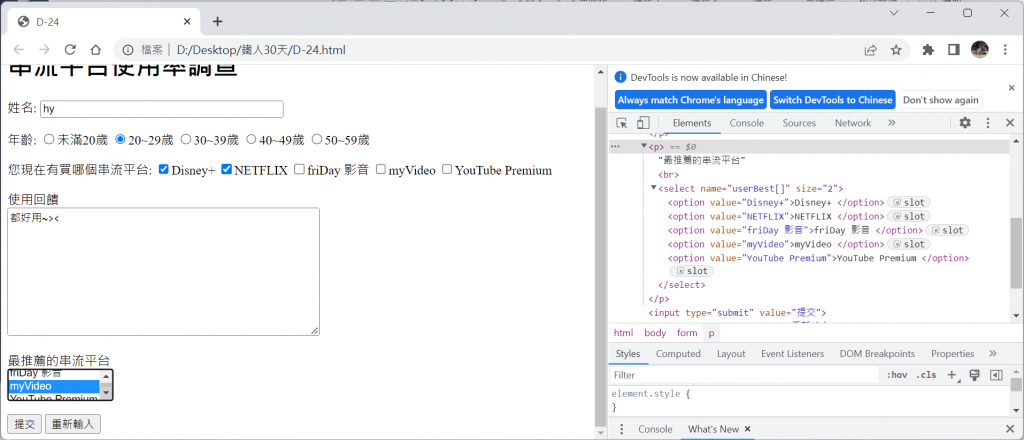
Task: Reload the page with the refresh icon
Action: 70,50
